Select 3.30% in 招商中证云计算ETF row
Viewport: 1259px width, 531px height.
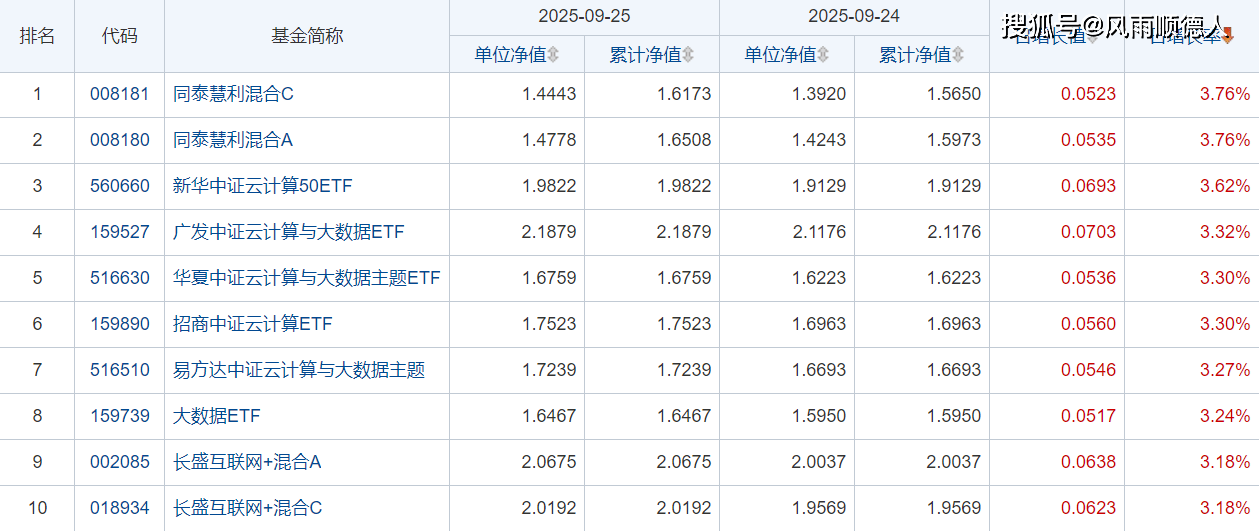[x=1225, y=324]
